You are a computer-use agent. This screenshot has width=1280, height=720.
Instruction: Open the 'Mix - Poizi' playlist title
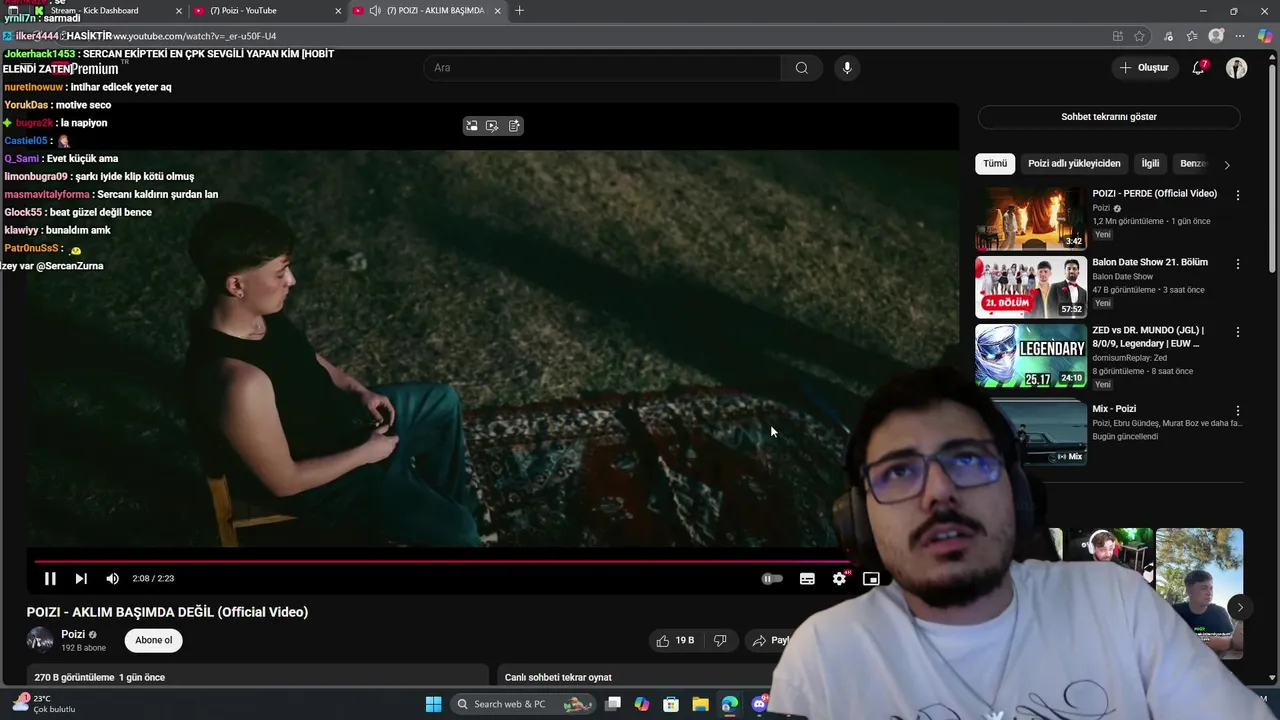point(1114,409)
